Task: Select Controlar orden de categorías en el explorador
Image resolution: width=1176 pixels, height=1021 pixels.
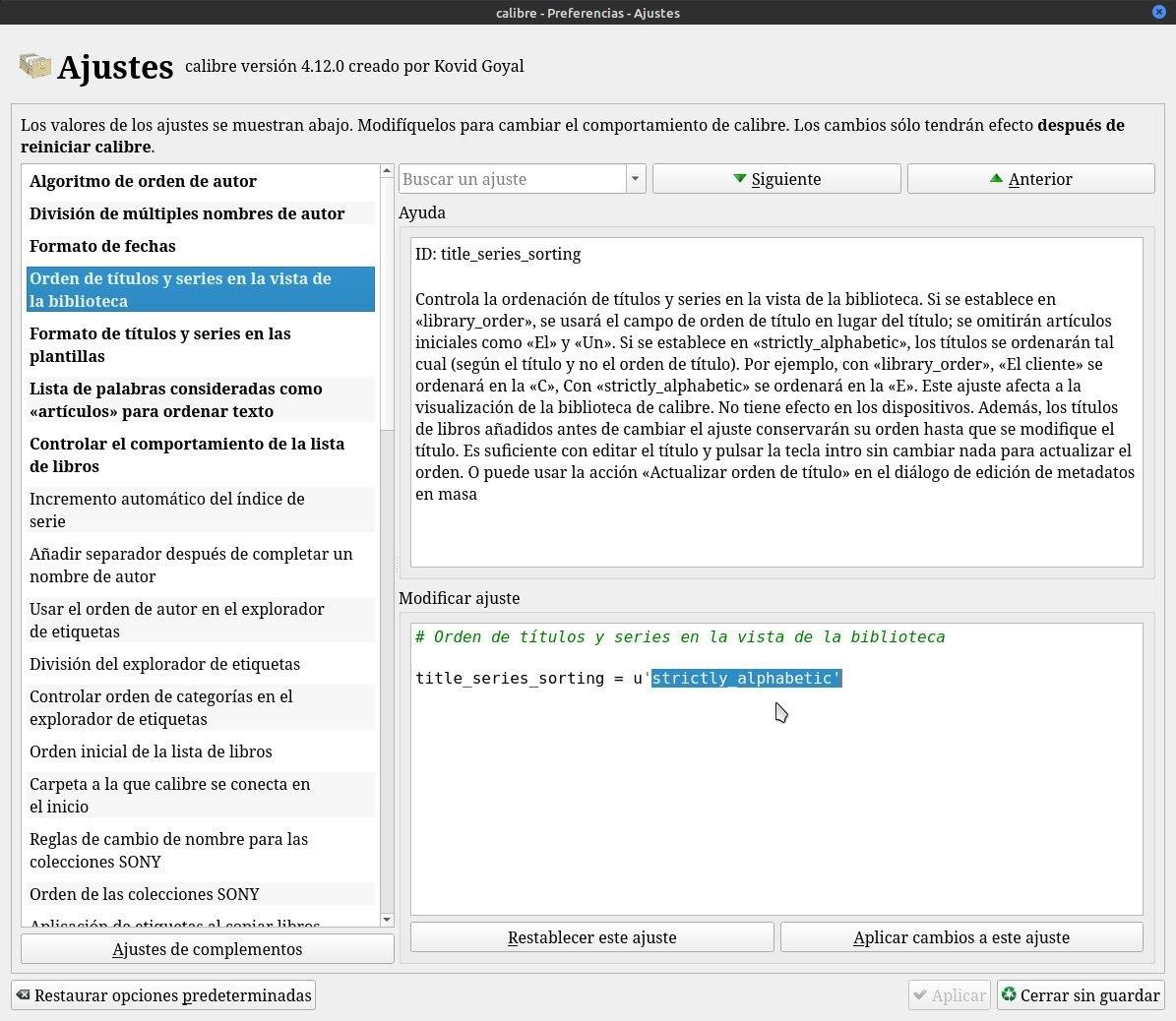Action: click(x=200, y=707)
